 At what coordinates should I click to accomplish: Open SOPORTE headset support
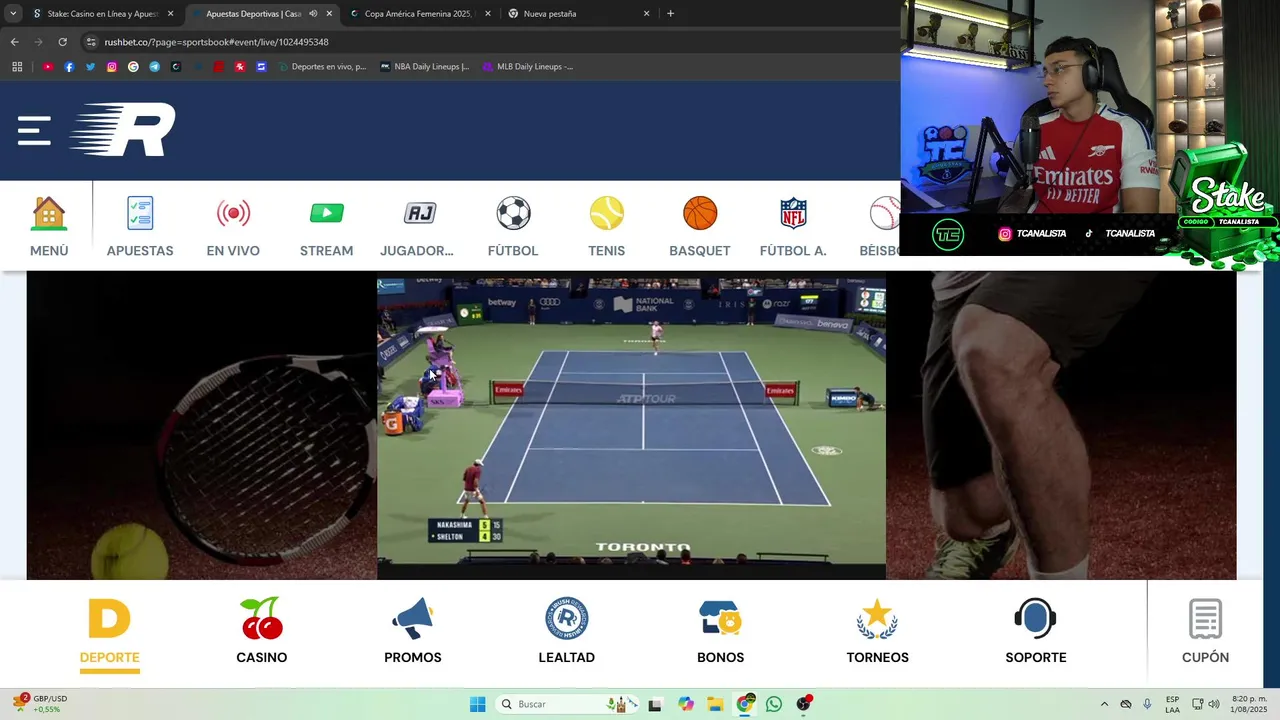coord(1036,631)
